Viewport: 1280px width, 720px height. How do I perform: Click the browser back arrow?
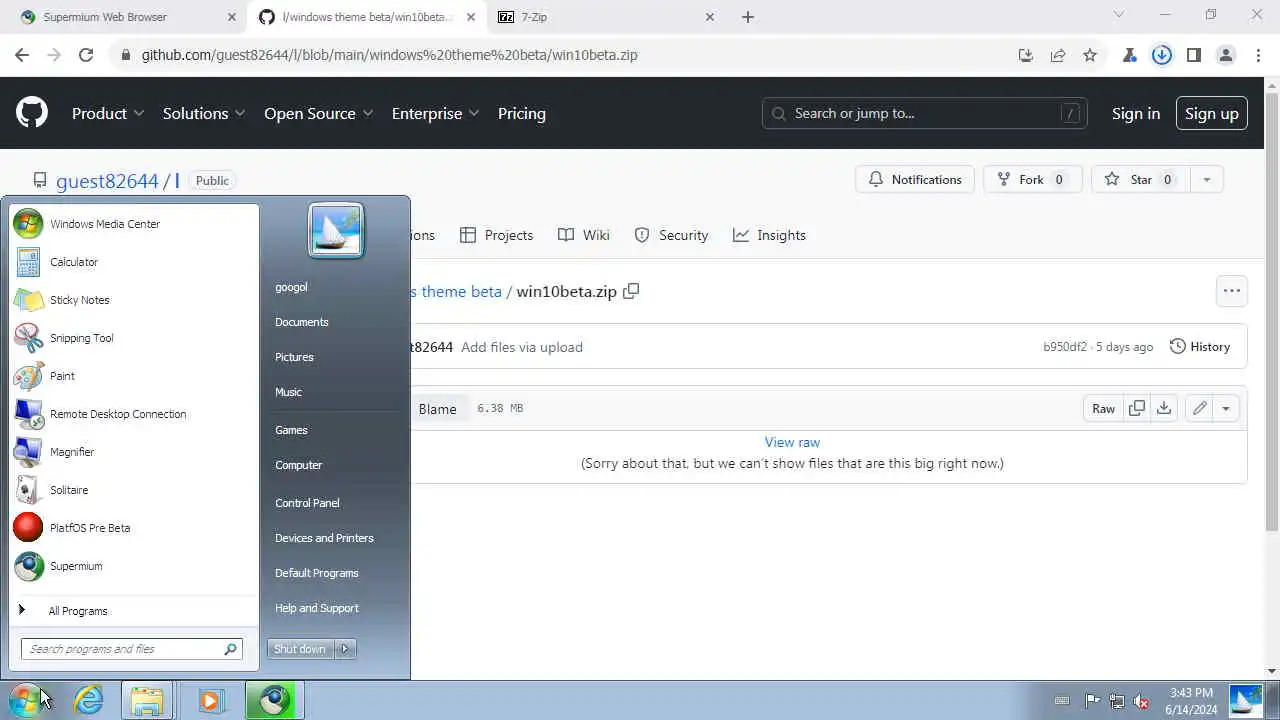coord(22,55)
